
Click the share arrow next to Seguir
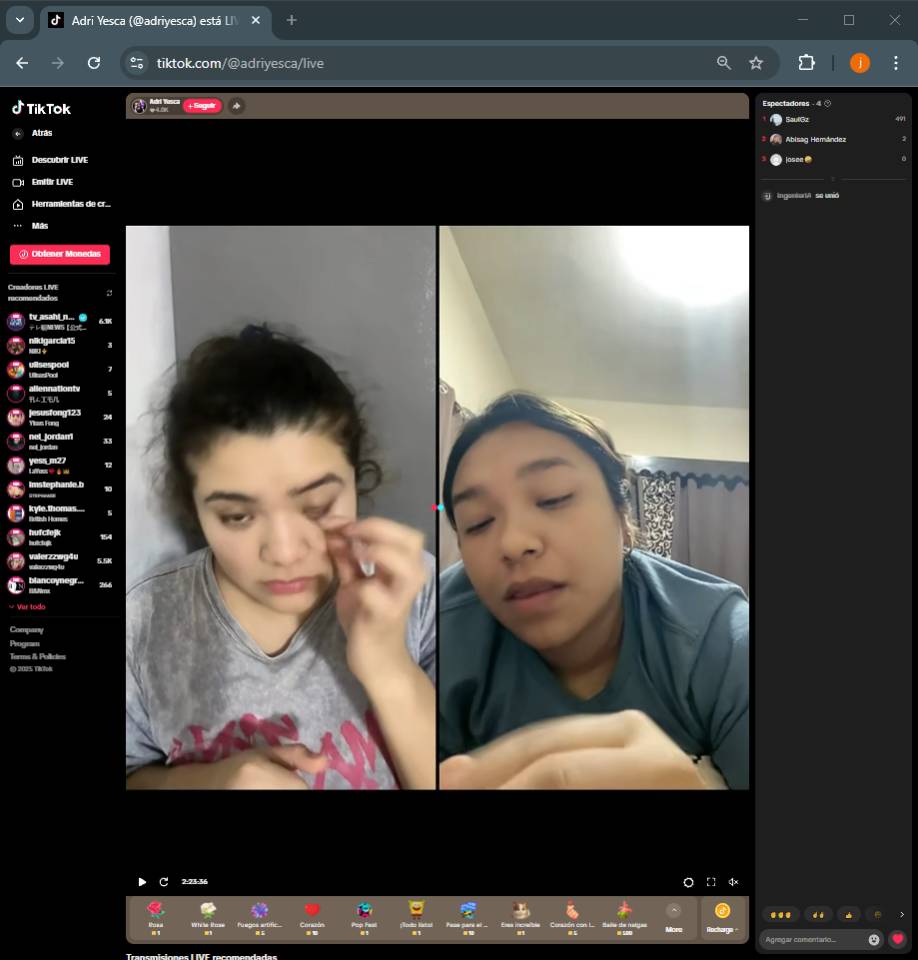tap(236, 106)
